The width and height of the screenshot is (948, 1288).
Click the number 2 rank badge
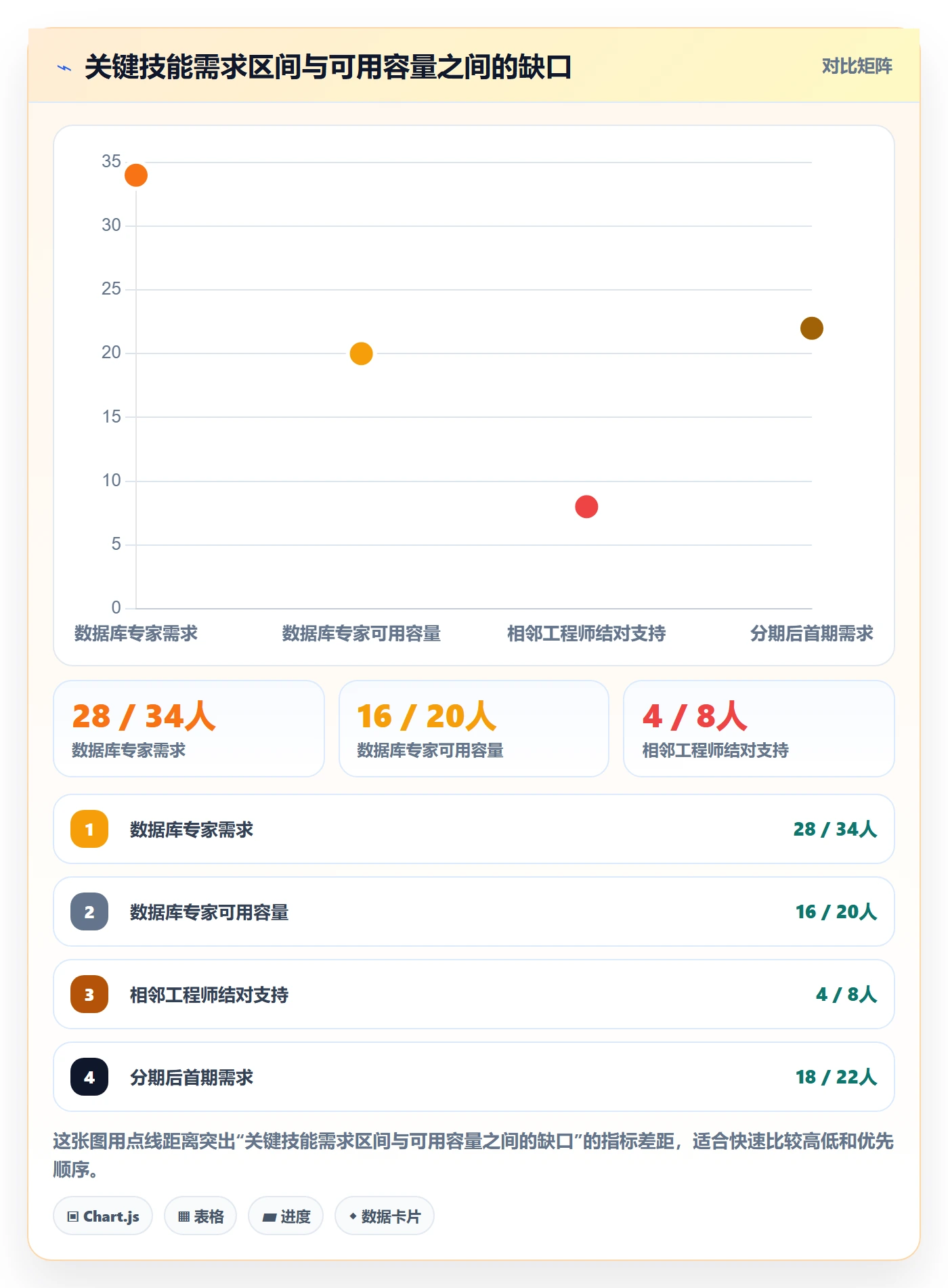[x=89, y=911]
